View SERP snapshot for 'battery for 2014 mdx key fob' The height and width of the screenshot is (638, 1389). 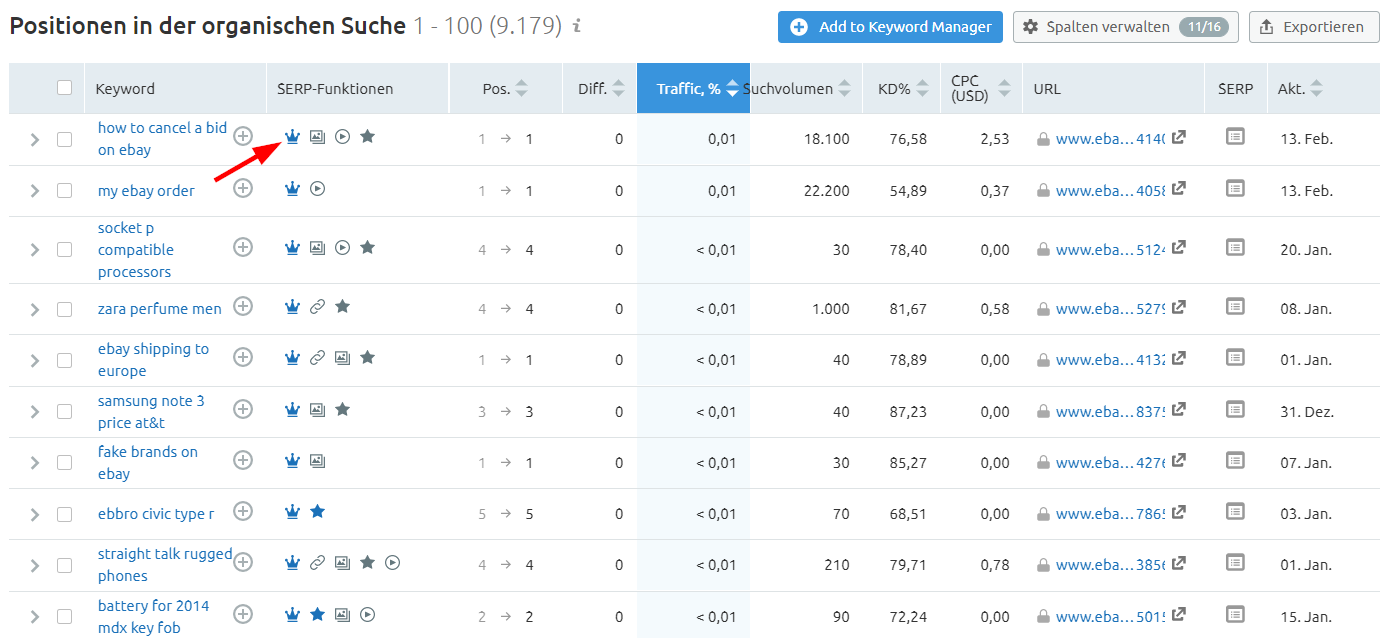tap(1235, 614)
